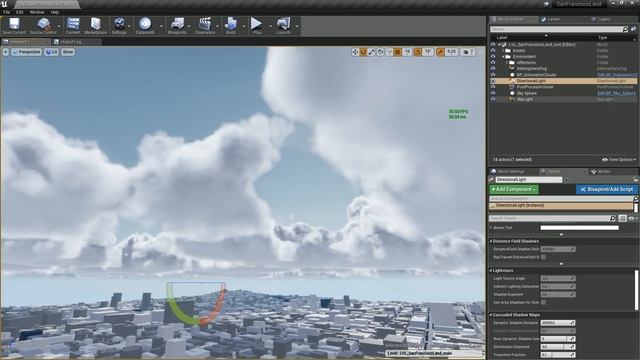Open View Options dropdown in World Outliner

click(619, 160)
